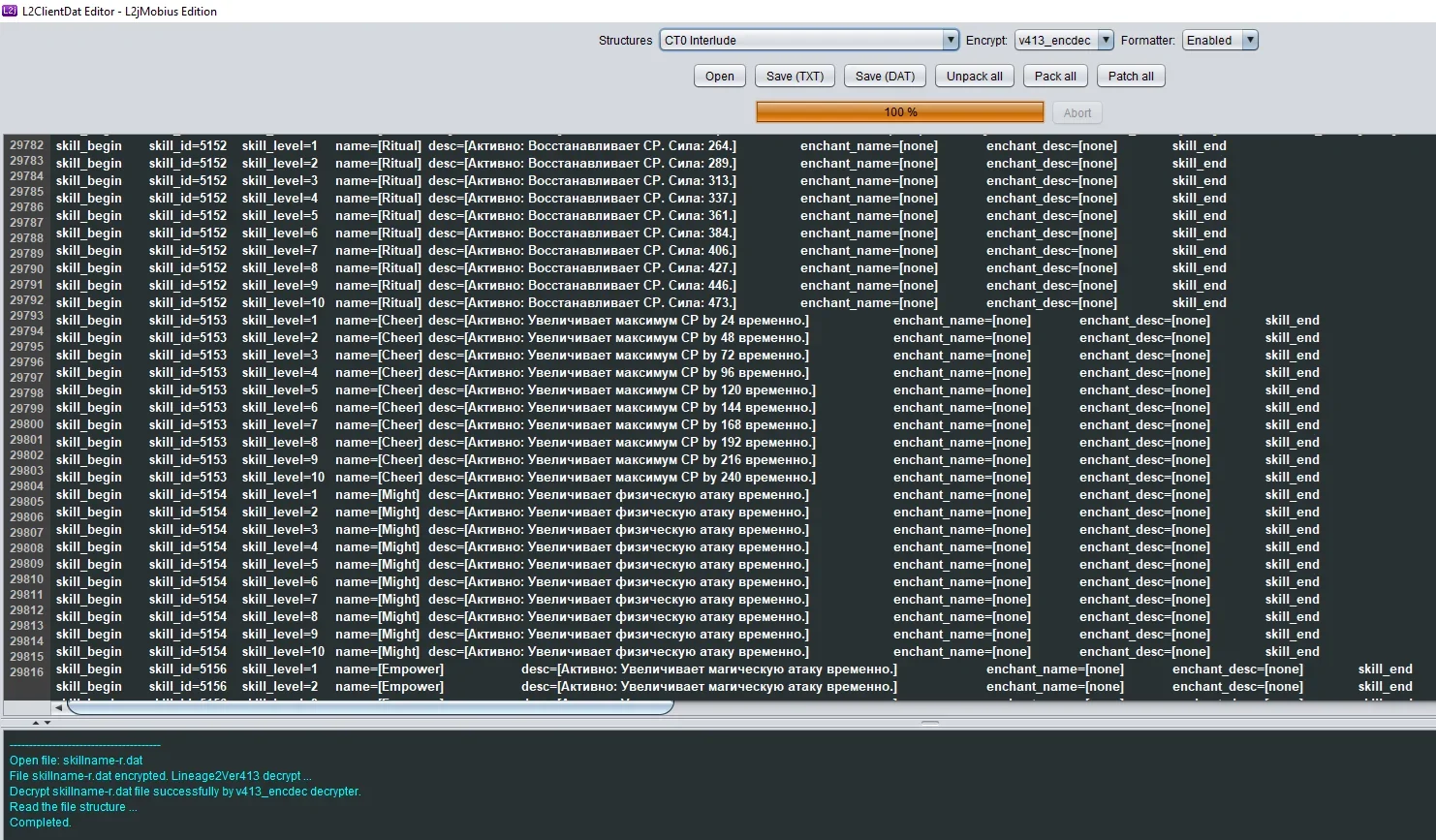Click name=[Ritual] in the skill_level=5 row

pos(378,216)
